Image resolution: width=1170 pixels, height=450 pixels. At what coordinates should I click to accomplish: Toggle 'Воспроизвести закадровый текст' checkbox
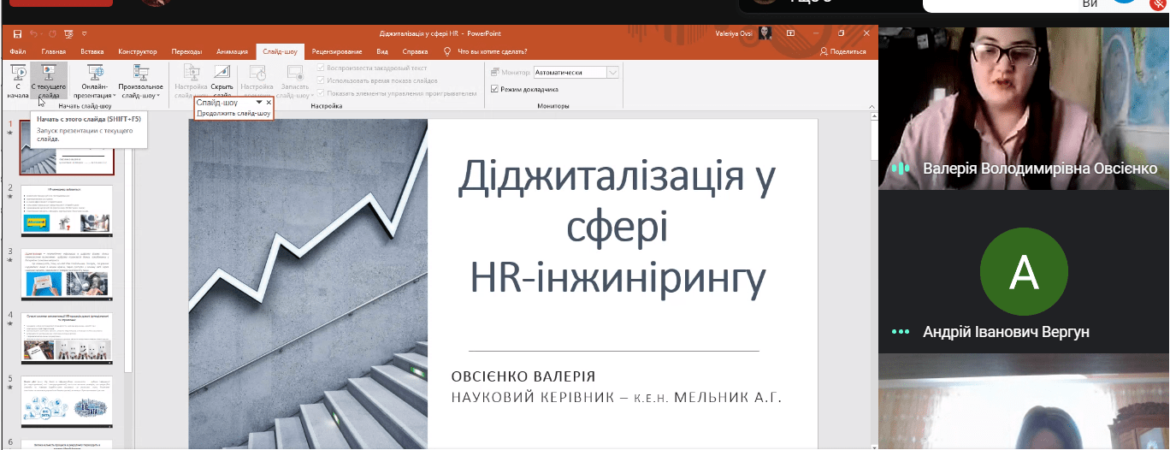pos(321,67)
